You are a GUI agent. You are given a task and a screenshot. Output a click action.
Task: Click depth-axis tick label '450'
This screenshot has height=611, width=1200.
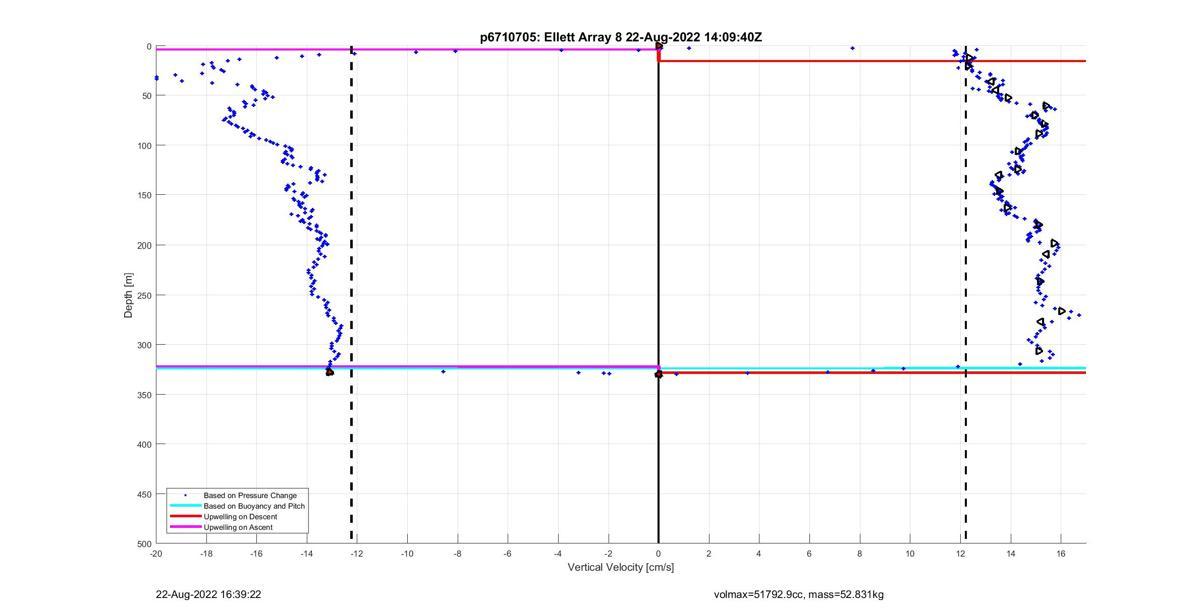(x=144, y=494)
